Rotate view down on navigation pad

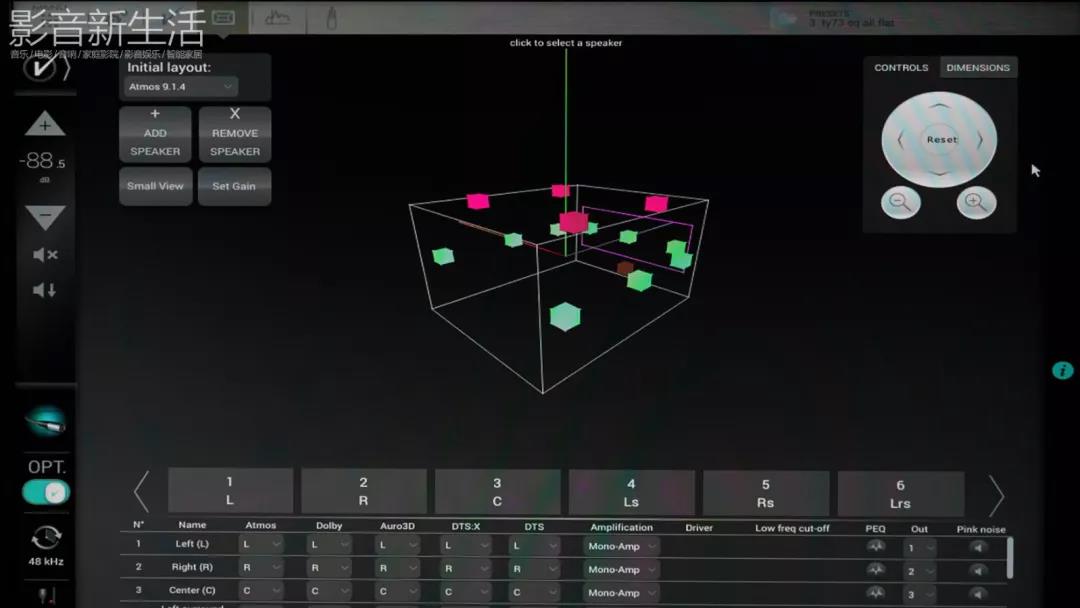tap(939, 173)
